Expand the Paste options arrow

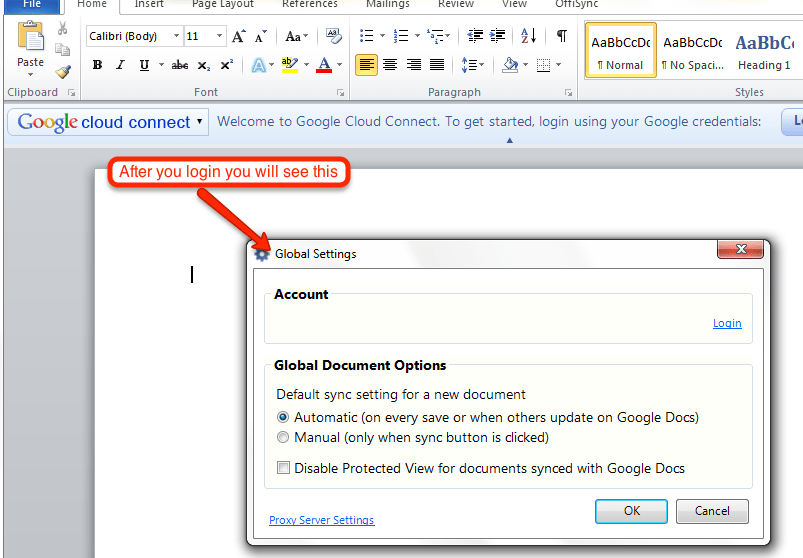31,75
